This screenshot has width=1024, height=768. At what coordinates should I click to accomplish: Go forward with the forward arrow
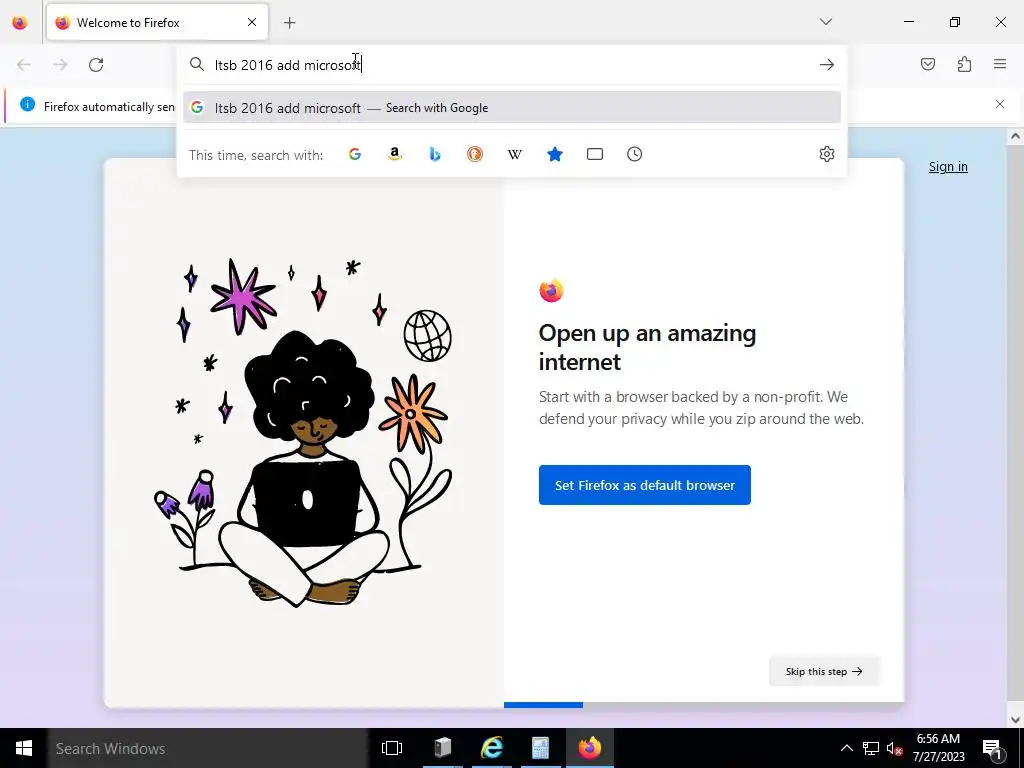pyautogui.click(x=60, y=65)
